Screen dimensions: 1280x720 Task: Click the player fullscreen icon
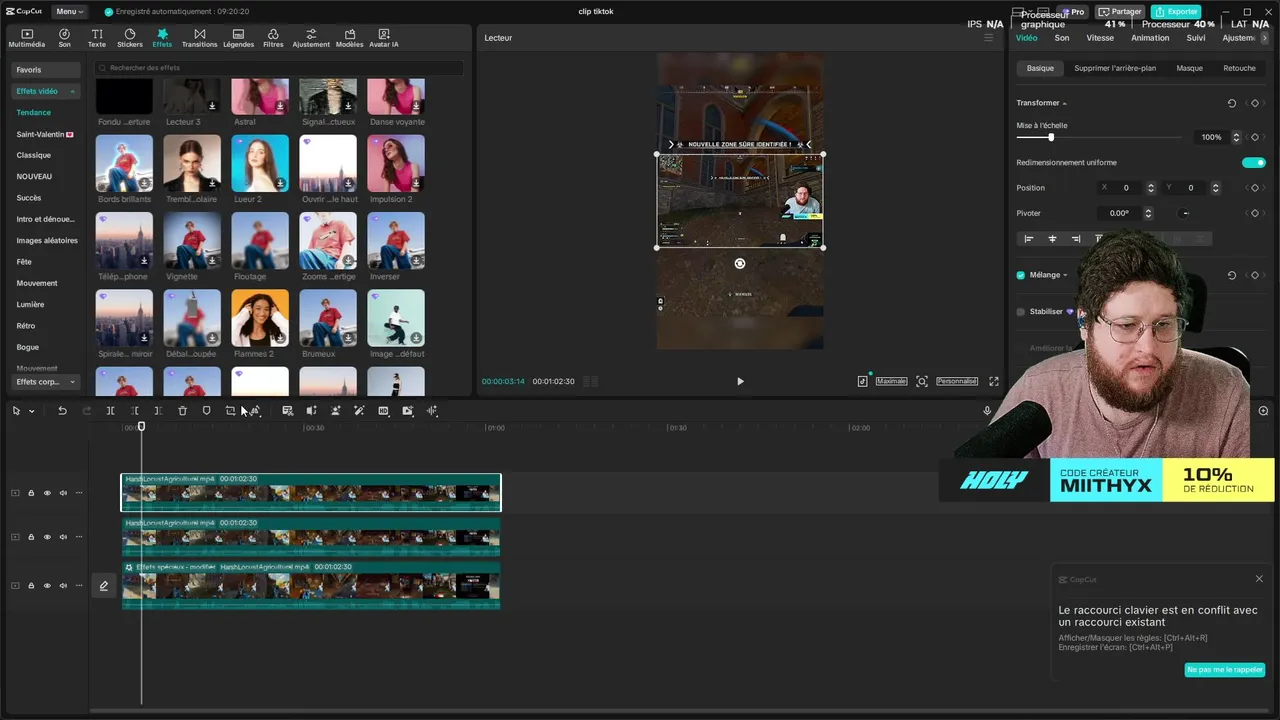pos(994,381)
